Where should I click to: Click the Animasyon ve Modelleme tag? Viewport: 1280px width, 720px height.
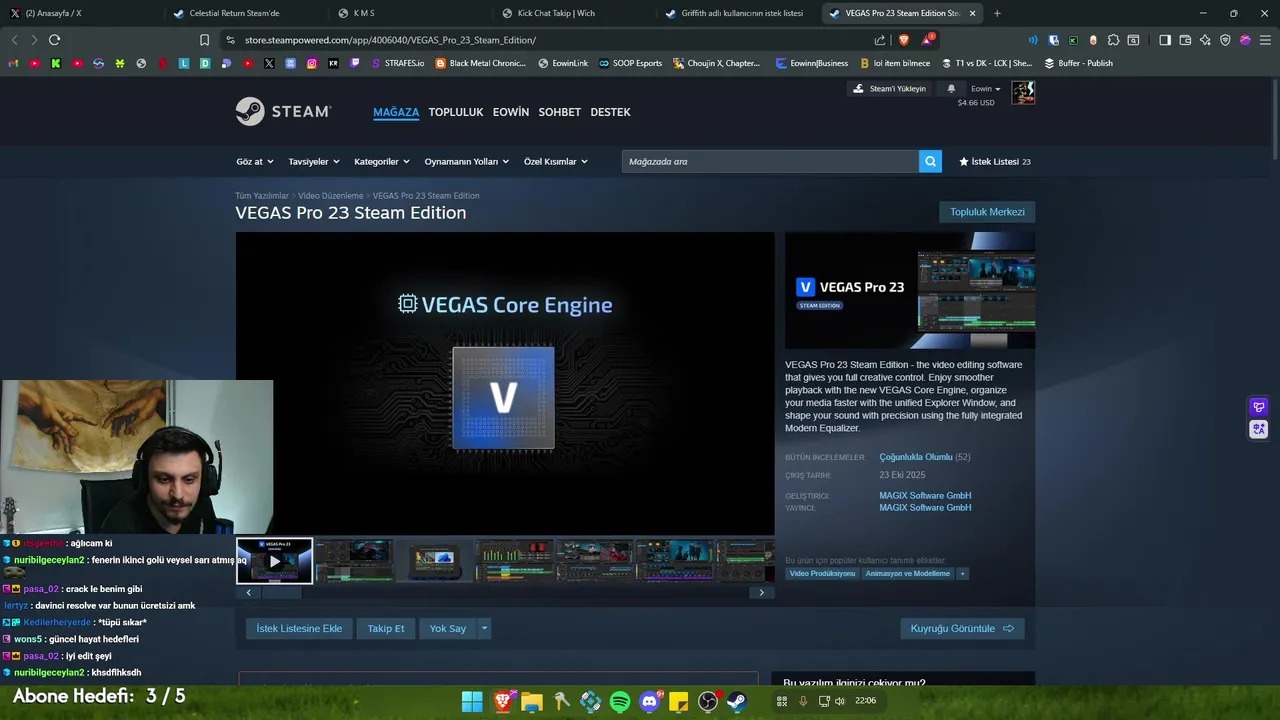point(908,574)
